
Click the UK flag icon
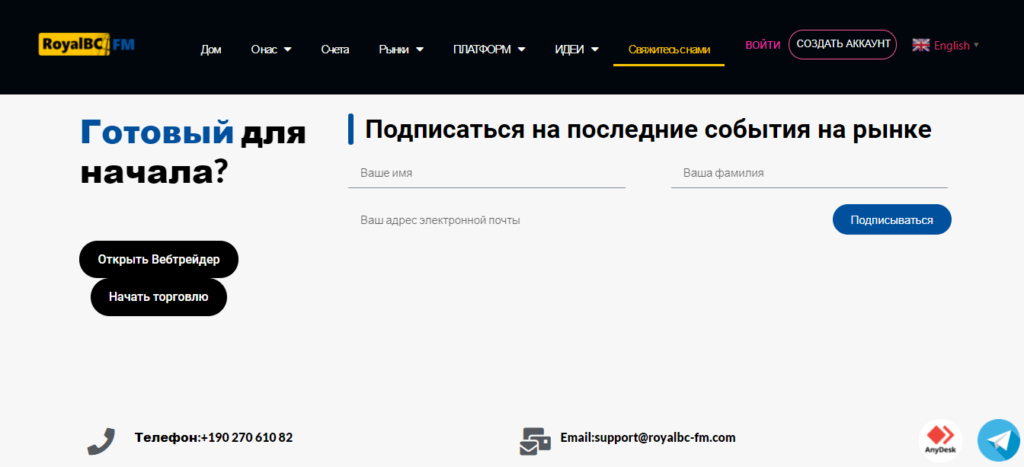921,45
